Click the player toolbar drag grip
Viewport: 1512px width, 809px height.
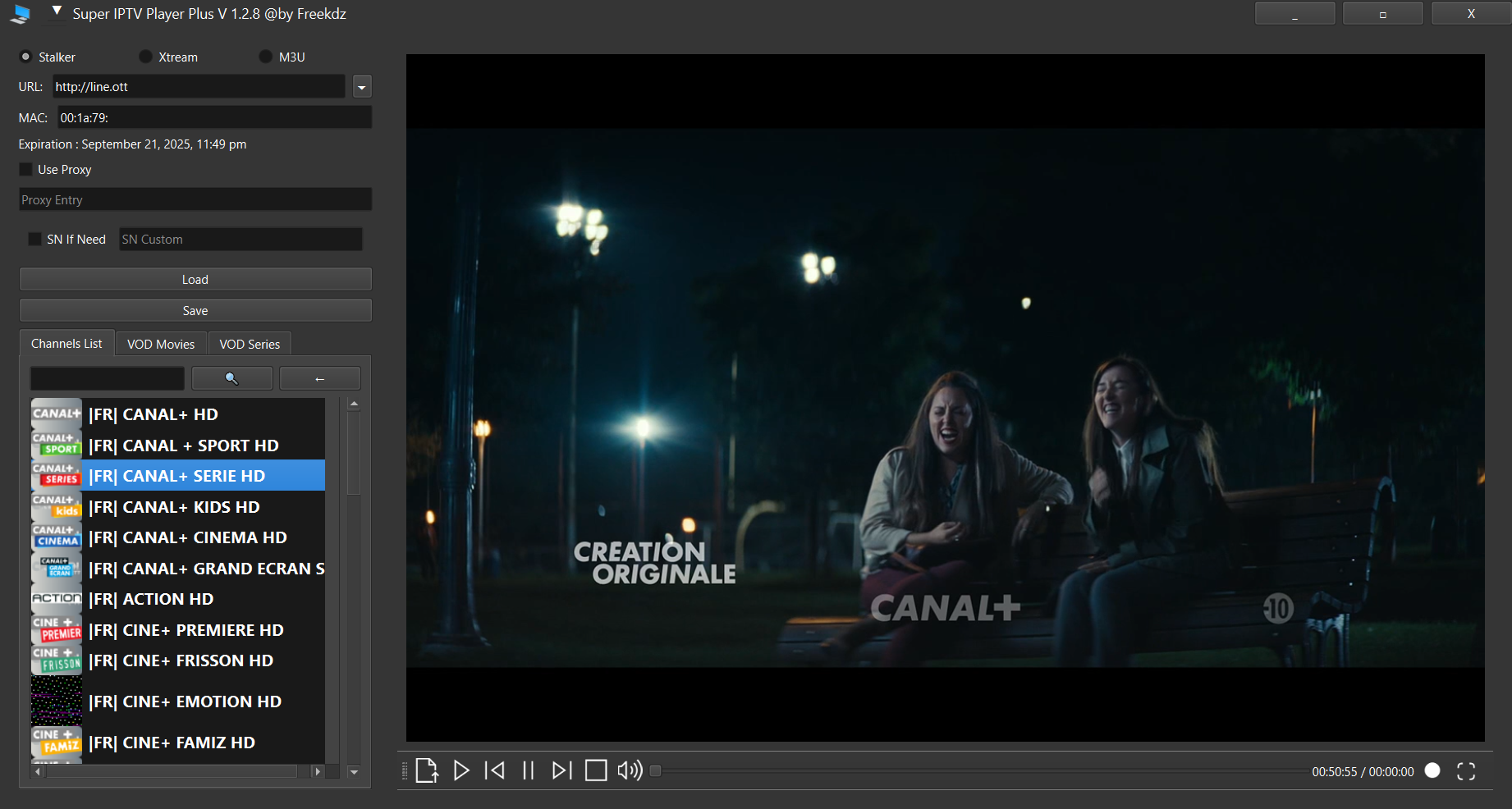(x=404, y=770)
